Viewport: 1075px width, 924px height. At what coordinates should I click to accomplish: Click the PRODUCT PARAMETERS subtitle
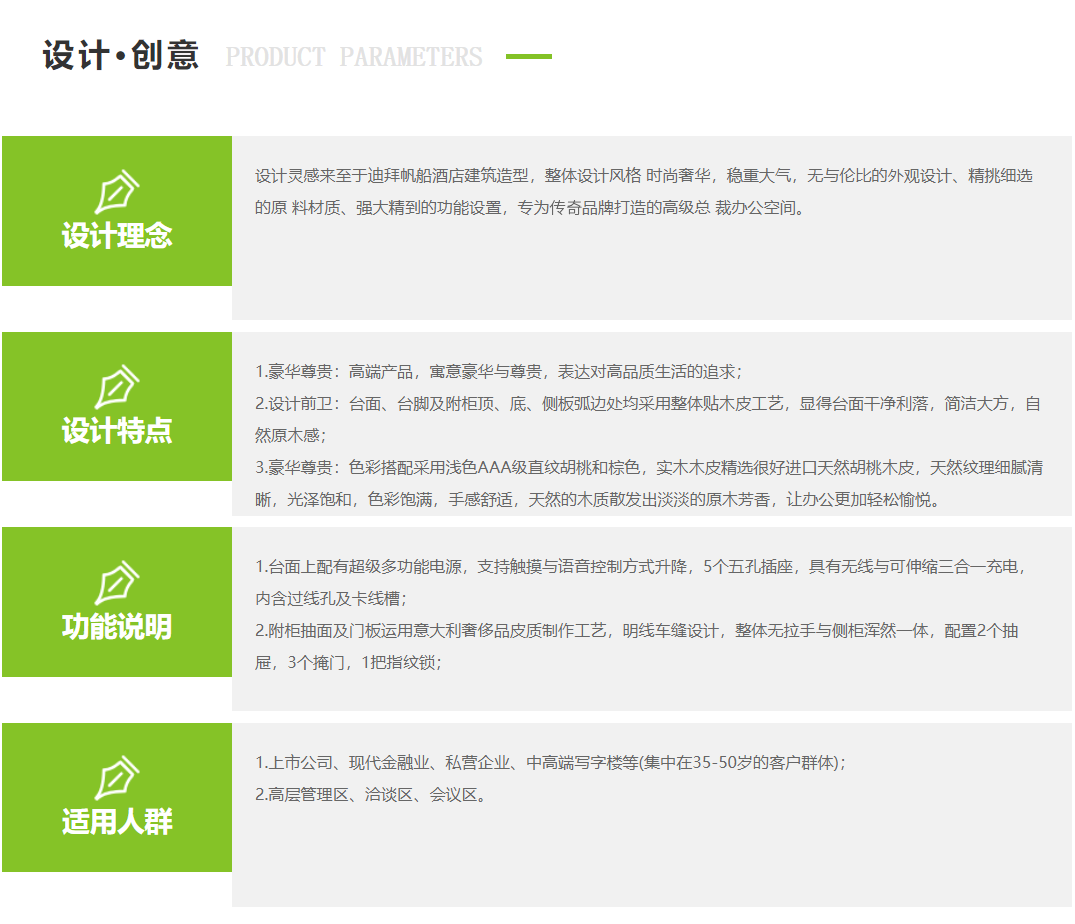tap(354, 57)
